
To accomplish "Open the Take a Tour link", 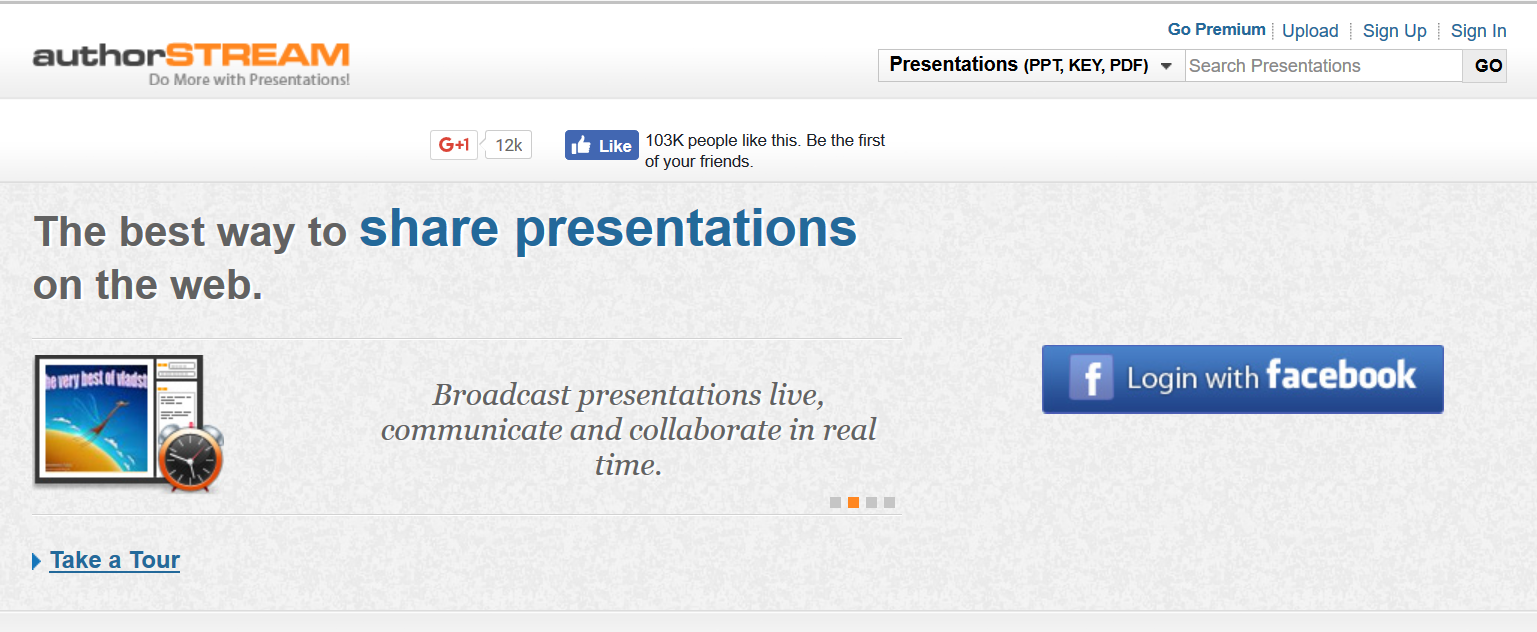I will [x=115, y=560].
